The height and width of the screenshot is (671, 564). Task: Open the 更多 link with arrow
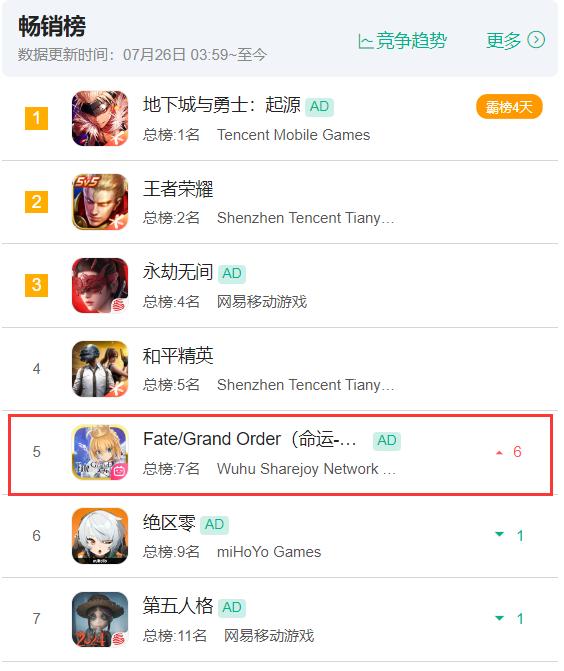click(x=515, y=40)
